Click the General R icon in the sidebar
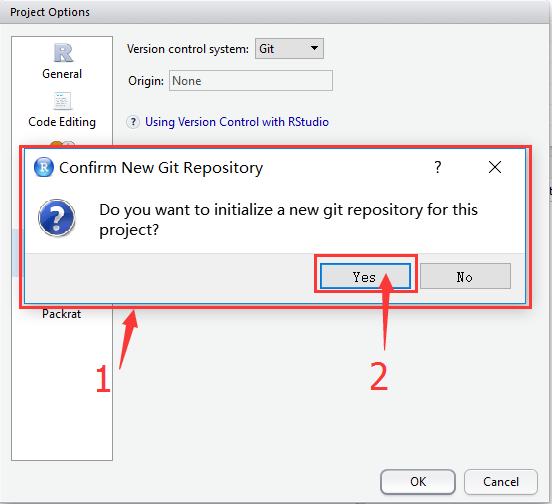The image size is (552, 504). [x=63, y=53]
